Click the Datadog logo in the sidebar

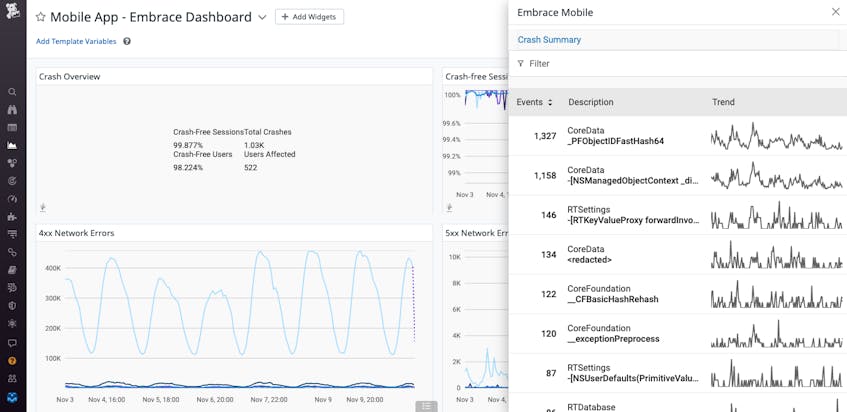pos(12,12)
